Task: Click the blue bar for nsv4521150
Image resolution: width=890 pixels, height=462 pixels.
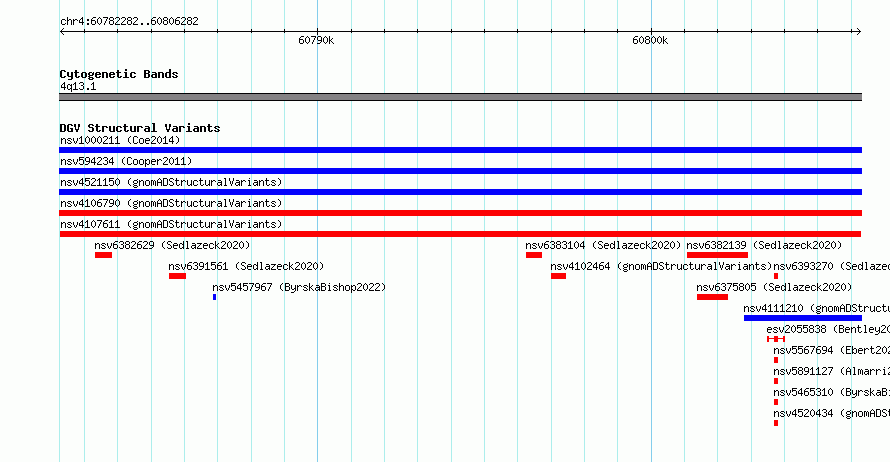Action: pos(460,192)
